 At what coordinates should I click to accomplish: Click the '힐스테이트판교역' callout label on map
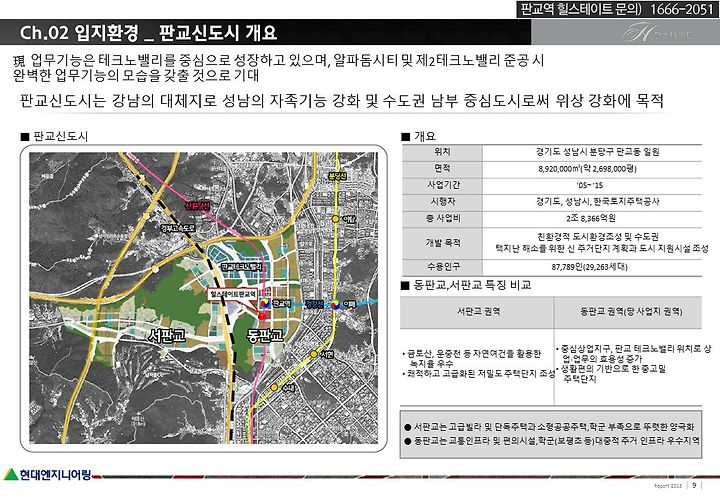pyautogui.click(x=233, y=294)
